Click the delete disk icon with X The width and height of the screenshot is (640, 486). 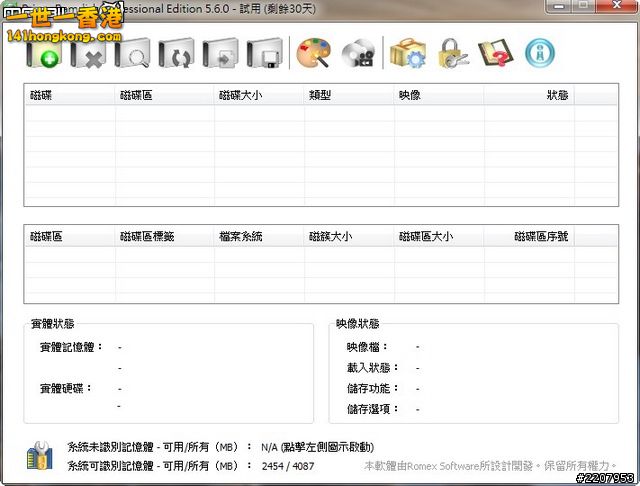pyautogui.click(x=89, y=53)
